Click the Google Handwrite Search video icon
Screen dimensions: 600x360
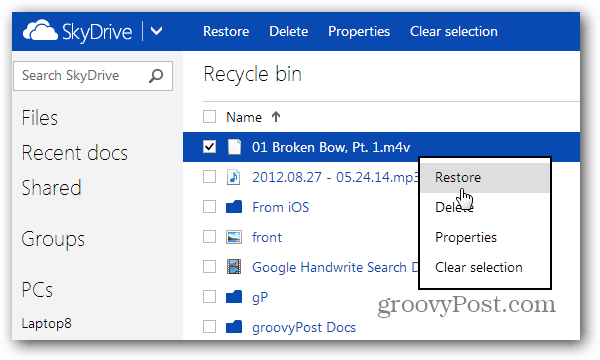234,267
